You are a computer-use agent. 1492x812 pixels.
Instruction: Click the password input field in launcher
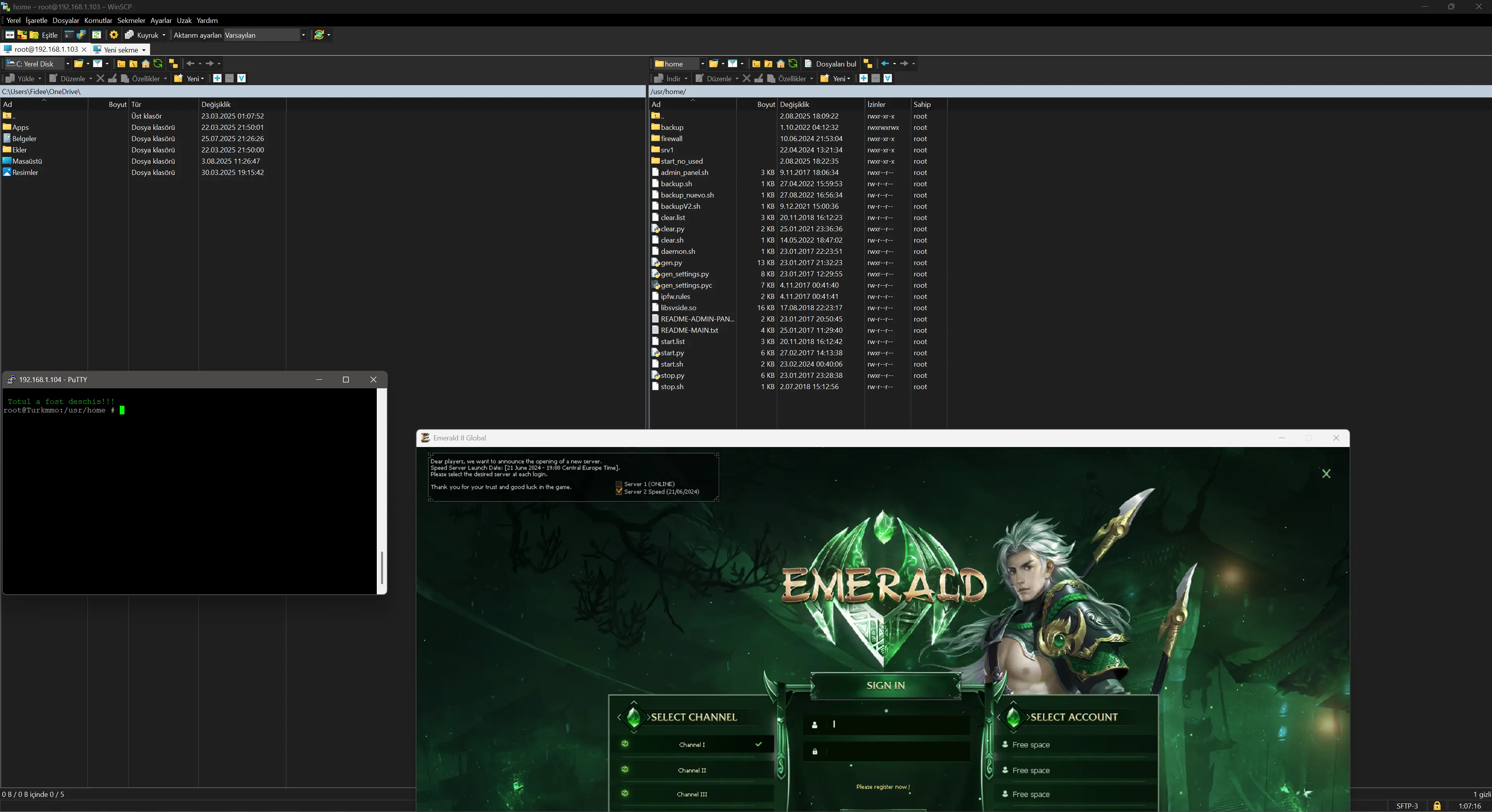click(887, 751)
